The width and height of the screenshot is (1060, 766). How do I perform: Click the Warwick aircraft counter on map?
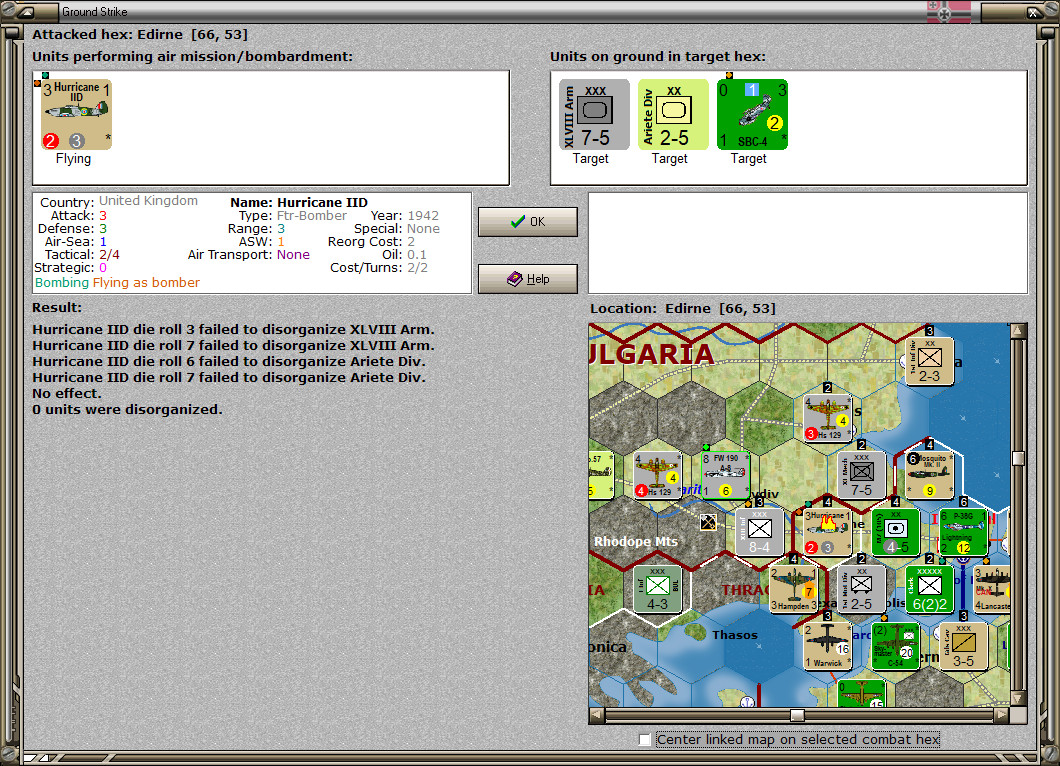point(827,646)
